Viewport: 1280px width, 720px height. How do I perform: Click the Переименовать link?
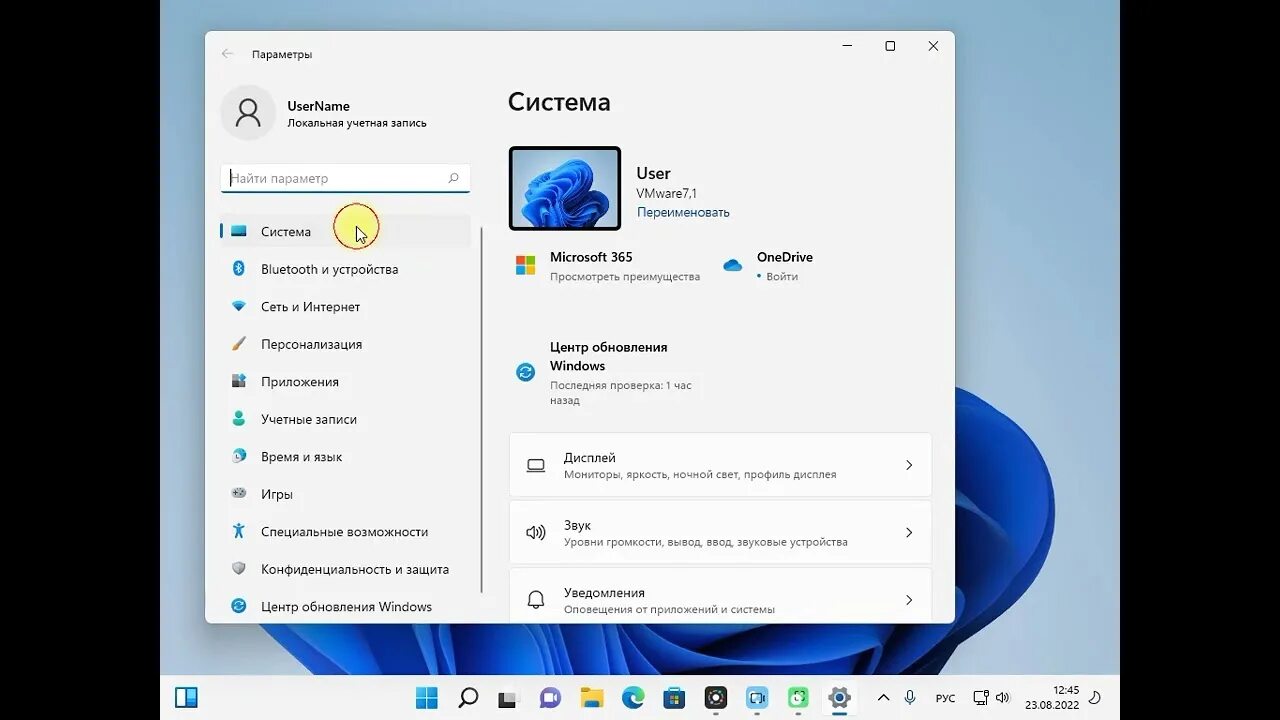click(x=683, y=212)
